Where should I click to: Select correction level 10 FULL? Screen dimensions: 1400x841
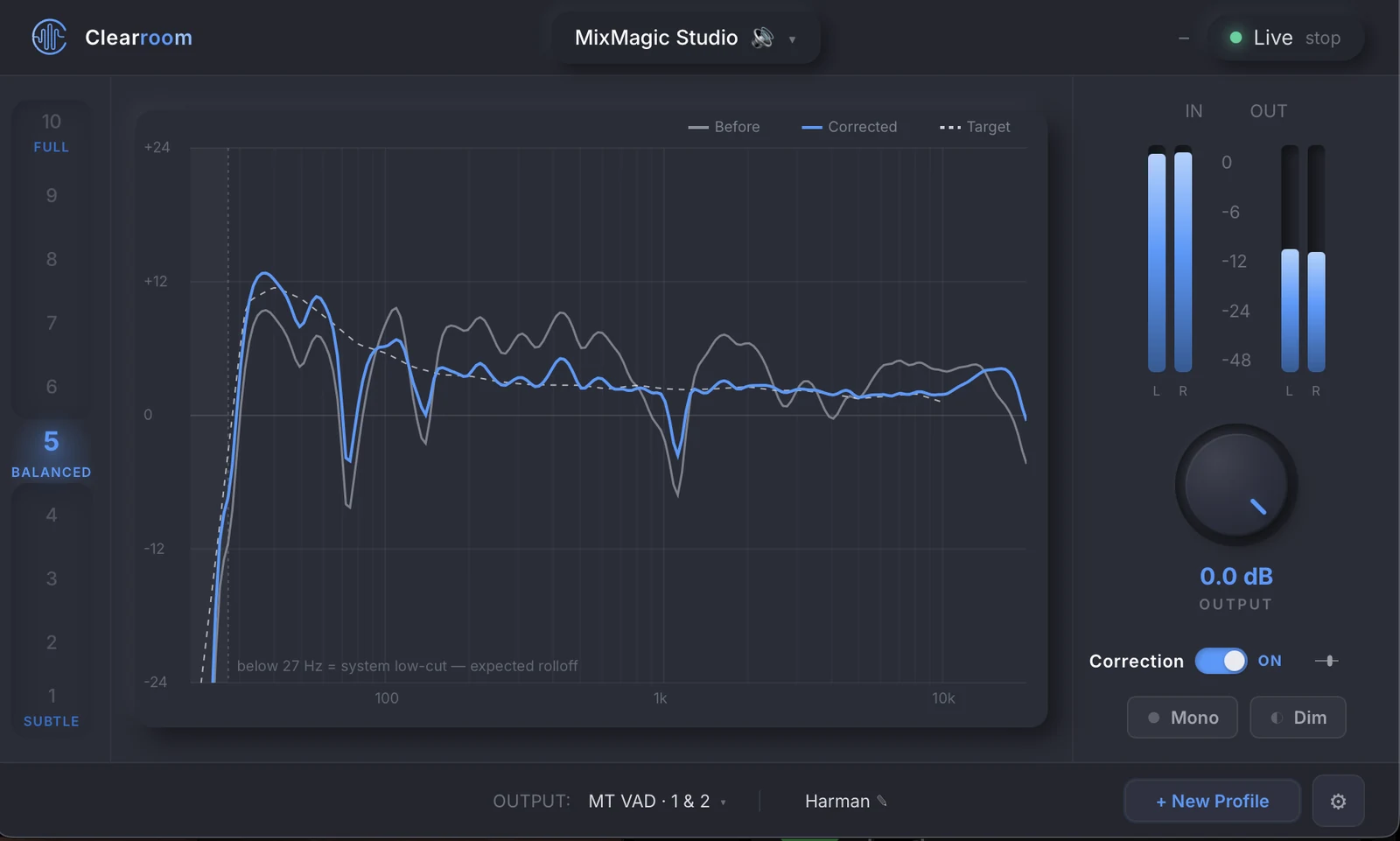[x=51, y=133]
